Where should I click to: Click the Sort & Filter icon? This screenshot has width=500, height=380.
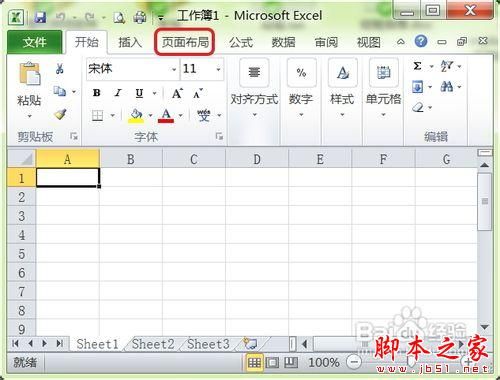[447, 66]
